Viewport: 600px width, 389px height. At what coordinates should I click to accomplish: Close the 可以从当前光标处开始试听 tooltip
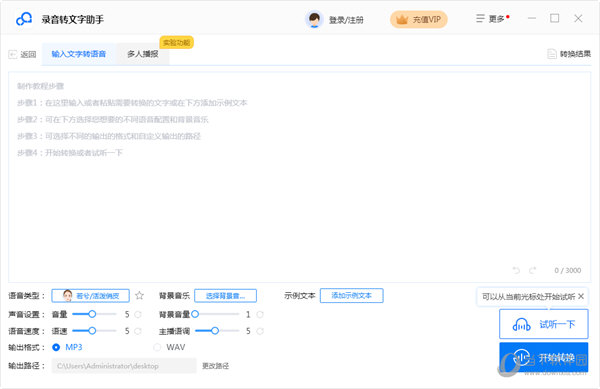pos(581,296)
